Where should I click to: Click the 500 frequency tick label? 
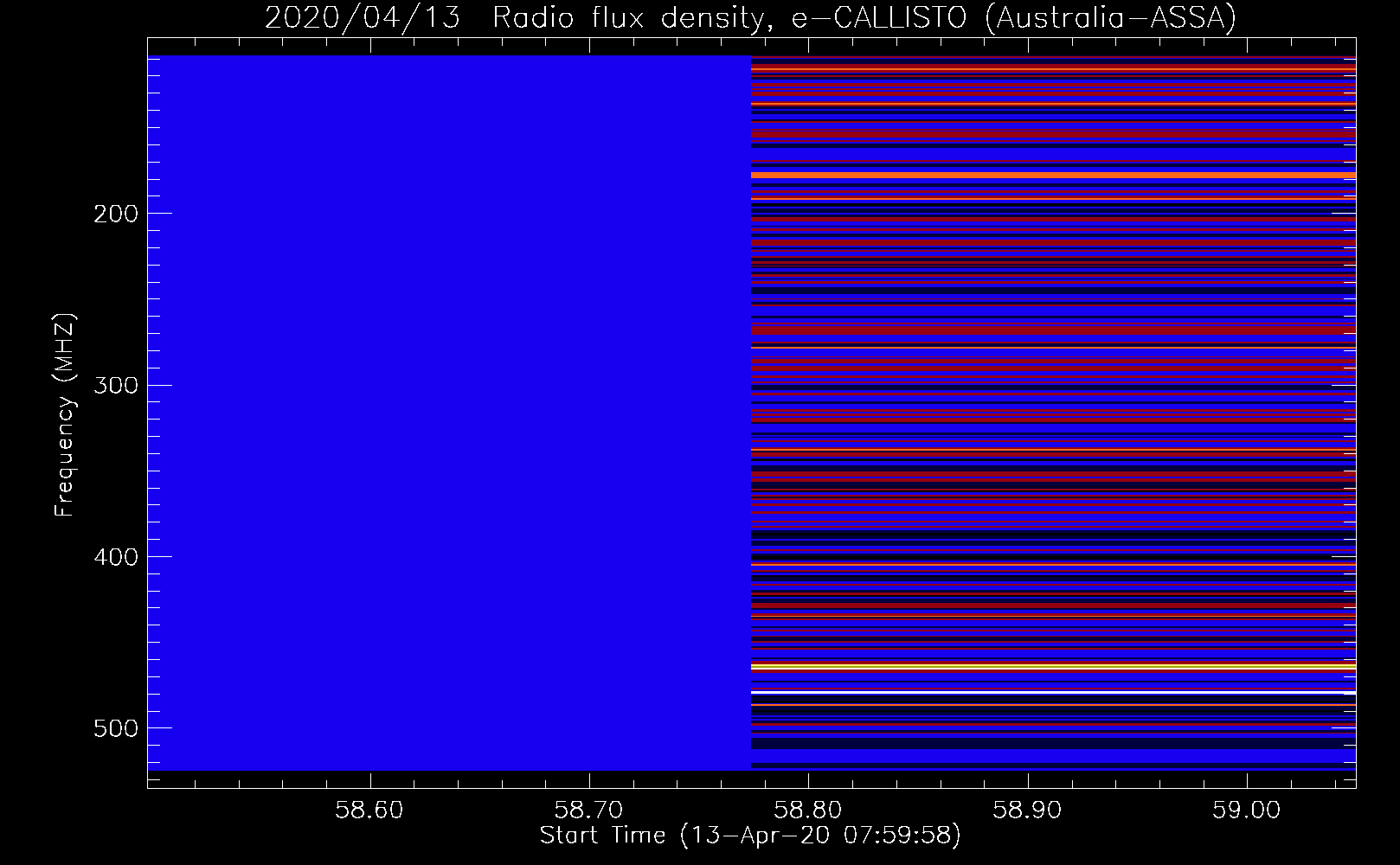pyautogui.click(x=115, y=728)
